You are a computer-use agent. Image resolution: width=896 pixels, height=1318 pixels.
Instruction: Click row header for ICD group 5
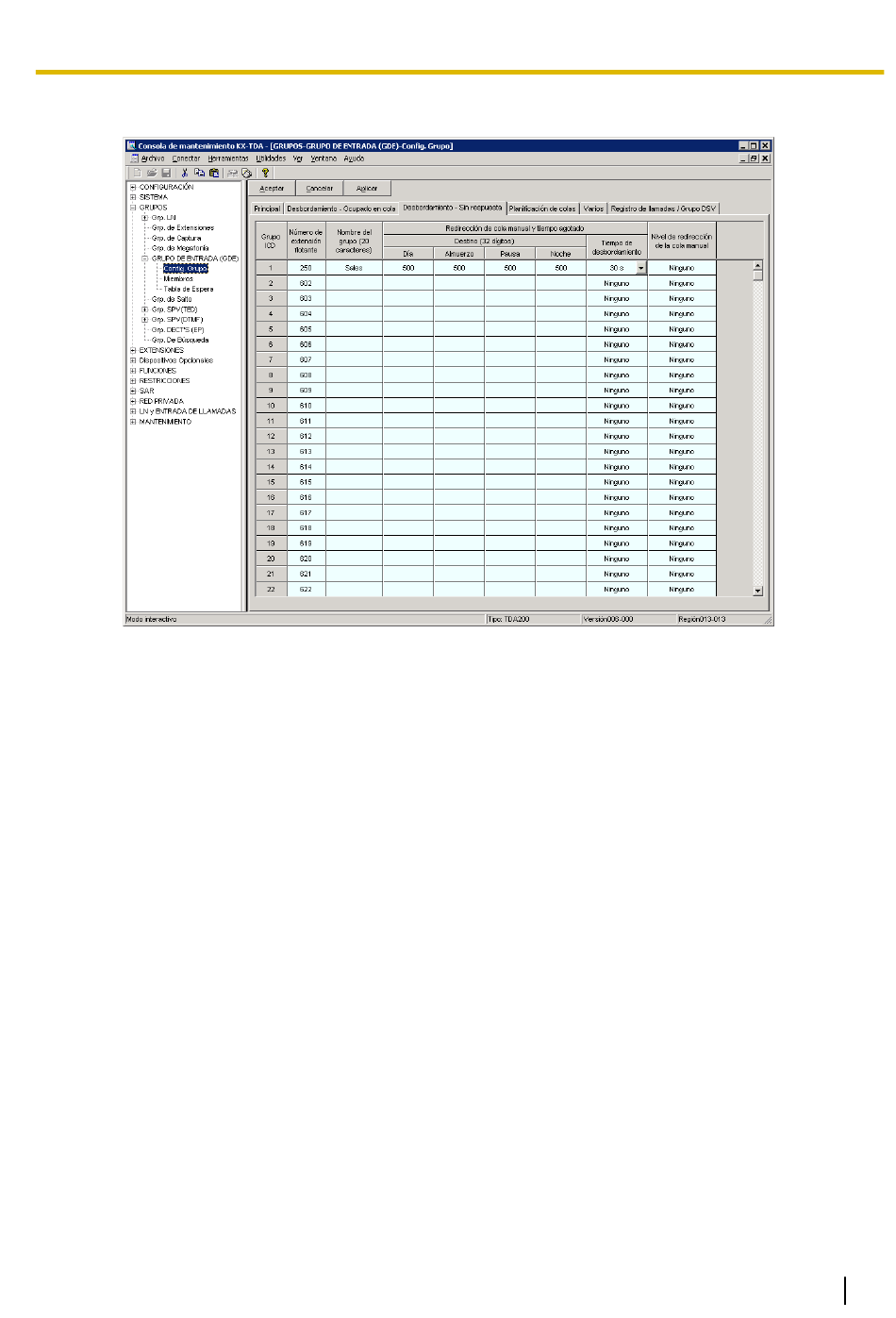tap(271, 329)
